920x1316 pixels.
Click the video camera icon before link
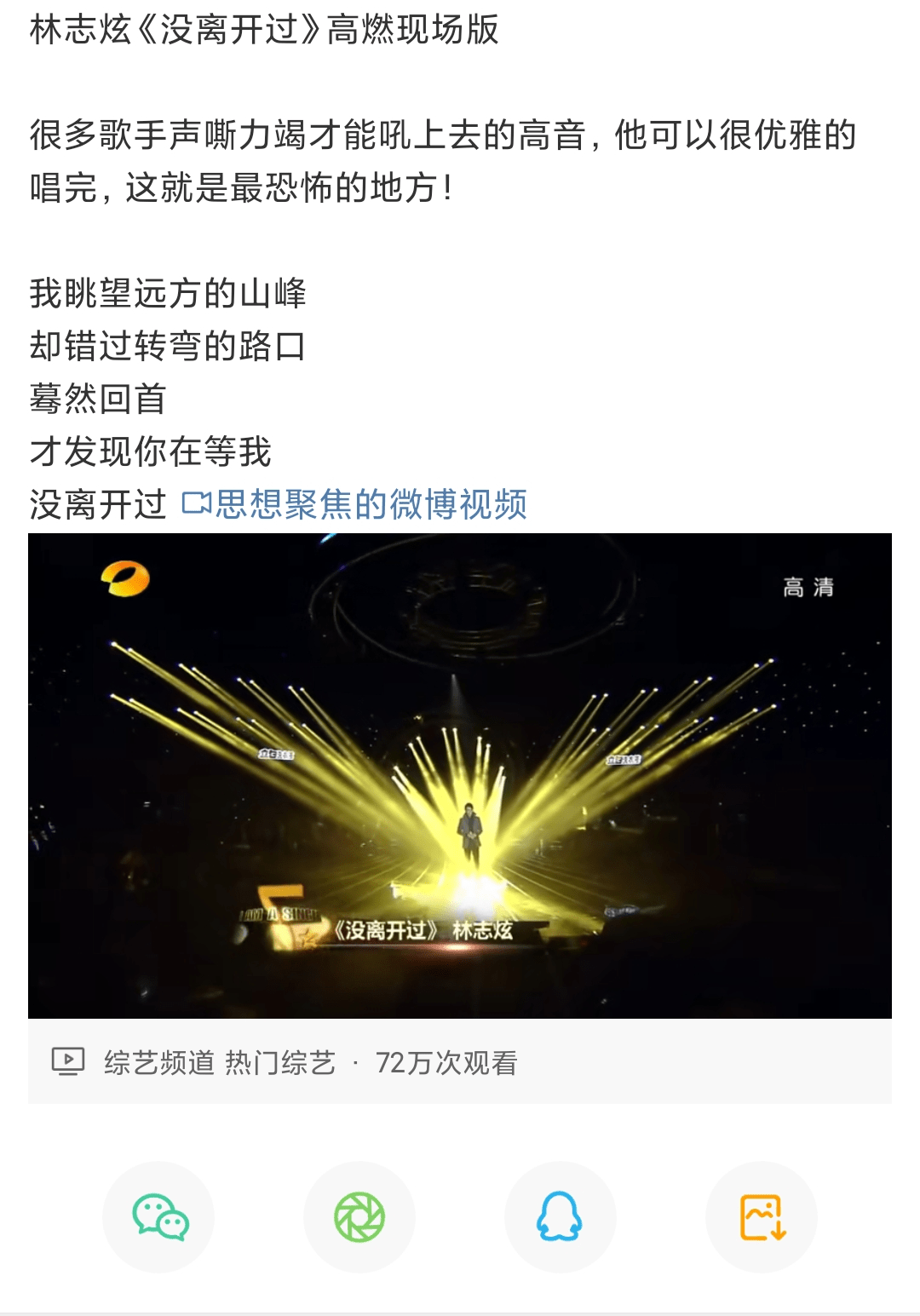pos(197,504)
